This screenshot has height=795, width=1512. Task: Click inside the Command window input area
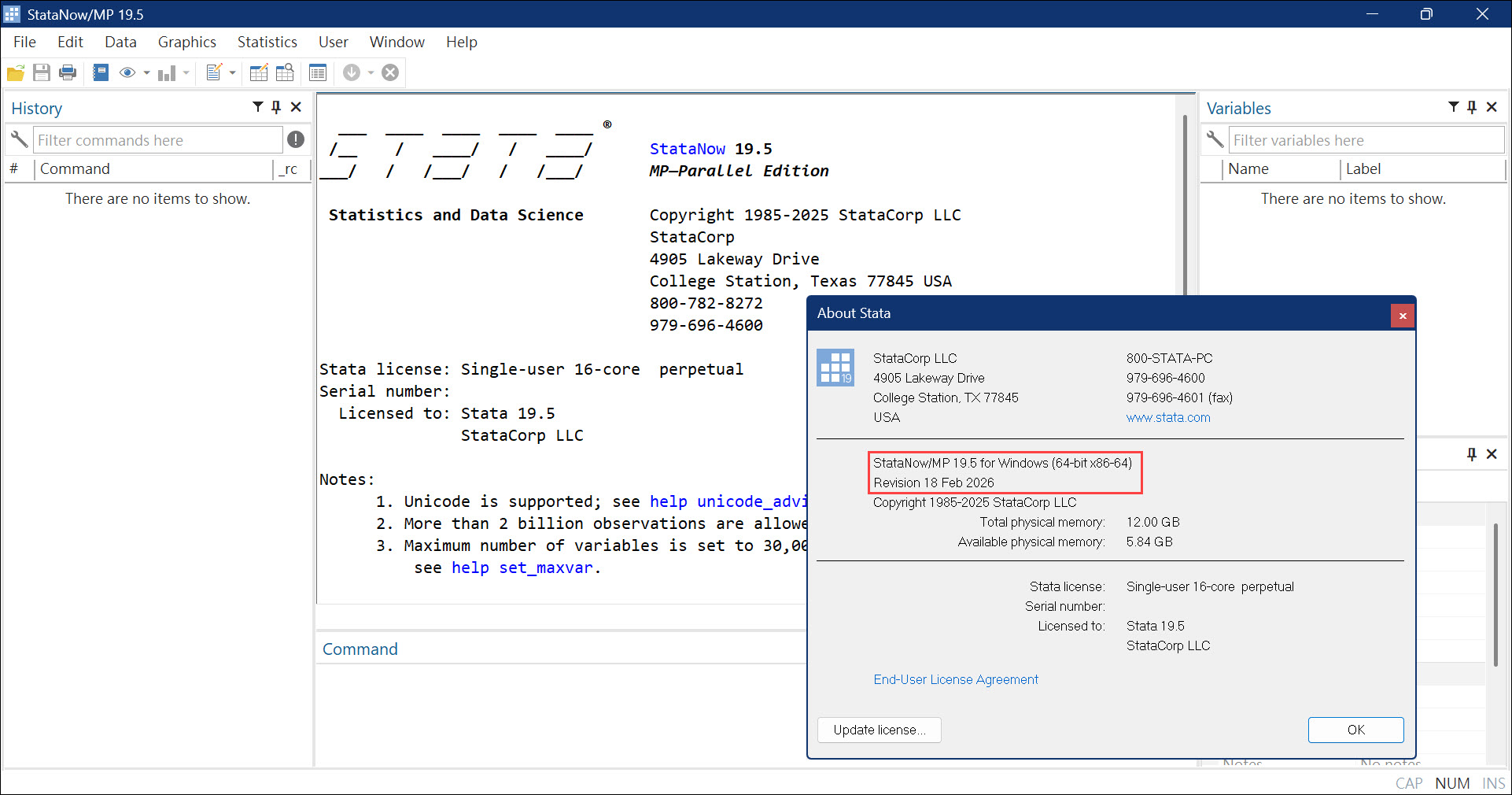tap(561, 713)
